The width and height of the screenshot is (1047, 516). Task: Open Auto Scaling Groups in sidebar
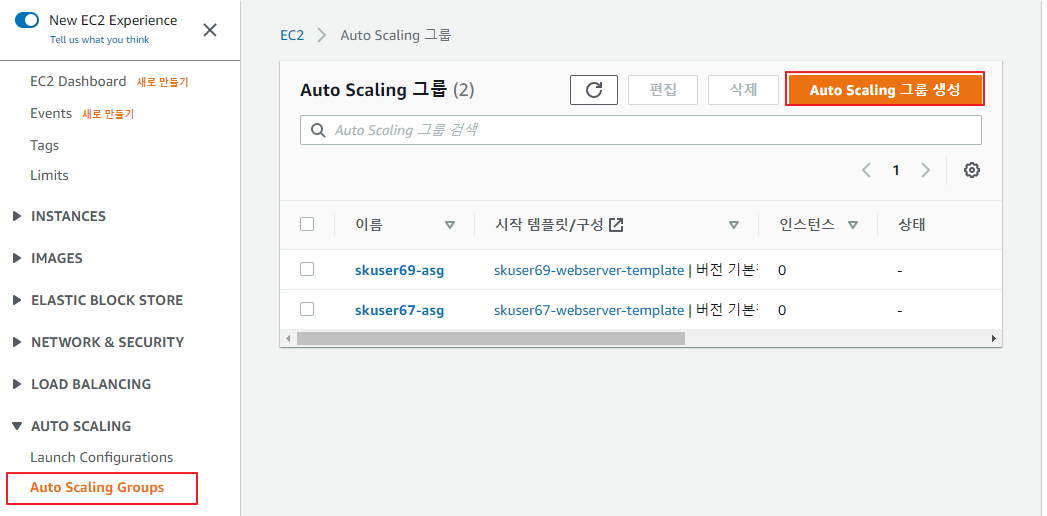click(x=97, y=488)
